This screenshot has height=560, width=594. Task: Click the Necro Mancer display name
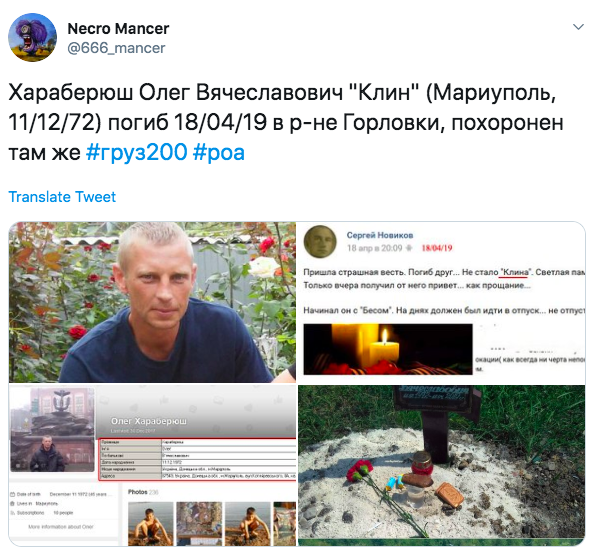point(118,28)
